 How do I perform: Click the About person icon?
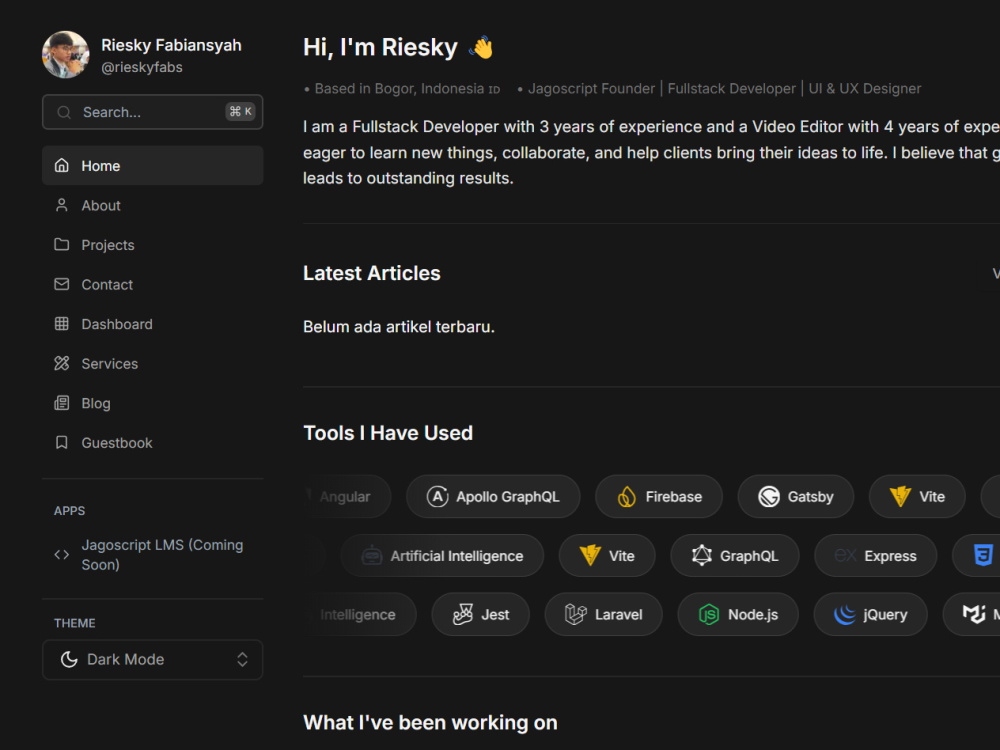pos(61,205)
